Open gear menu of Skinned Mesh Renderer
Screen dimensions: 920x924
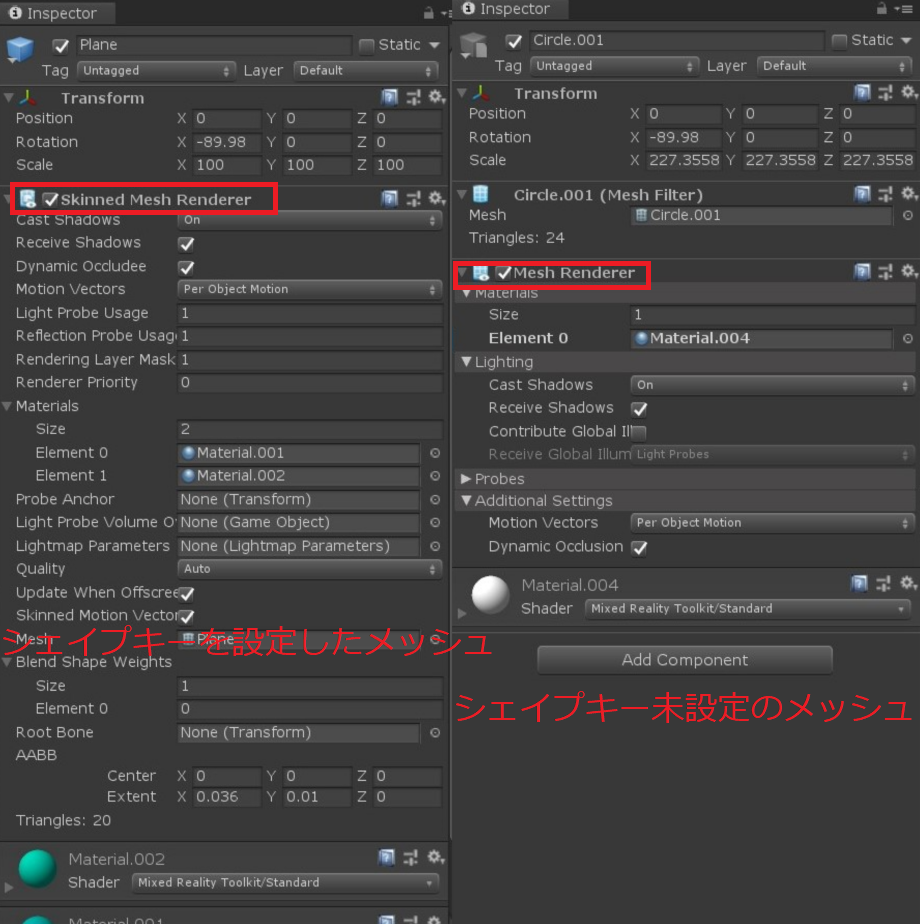click(436, 198)
